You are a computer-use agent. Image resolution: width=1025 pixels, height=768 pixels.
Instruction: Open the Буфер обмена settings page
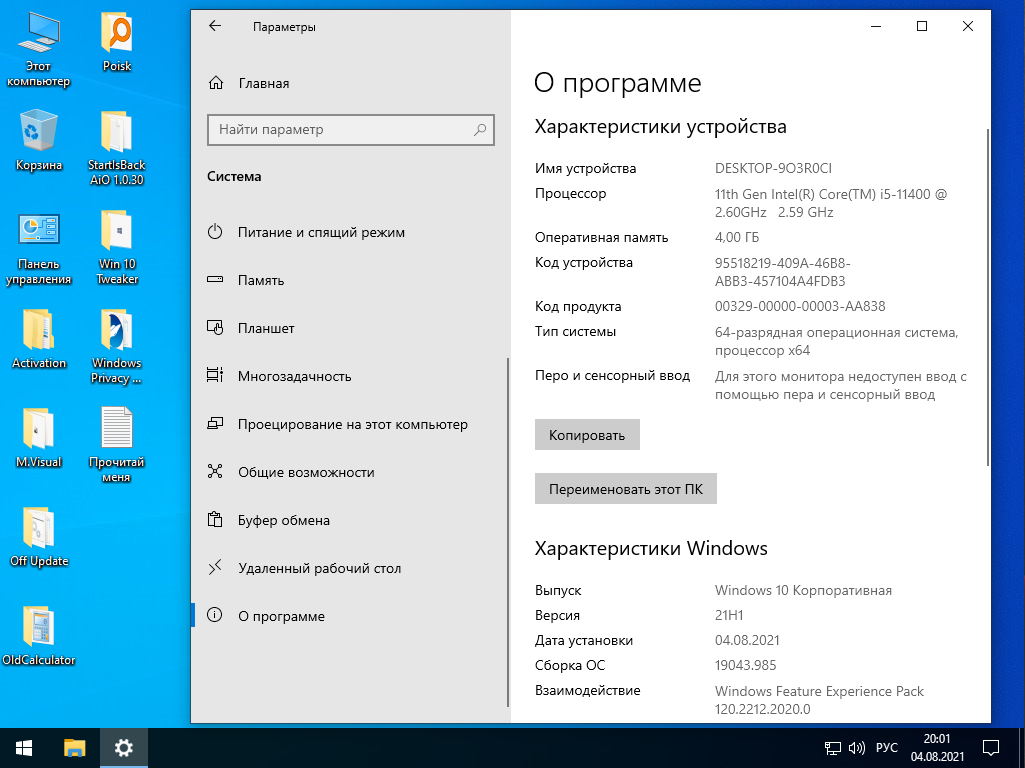pyautogui.click(x=283, y=520)
